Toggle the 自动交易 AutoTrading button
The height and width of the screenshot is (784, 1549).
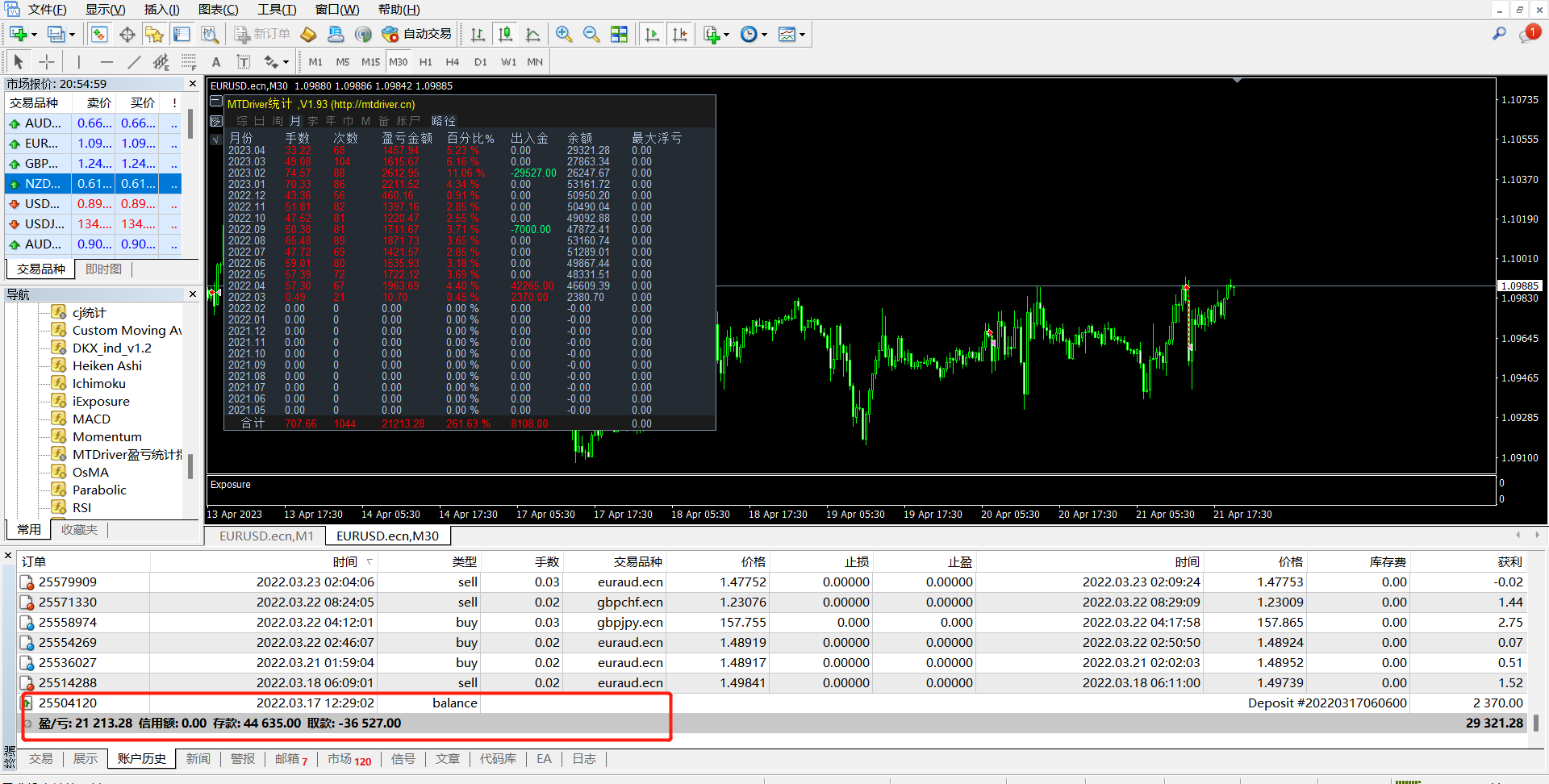417,34
